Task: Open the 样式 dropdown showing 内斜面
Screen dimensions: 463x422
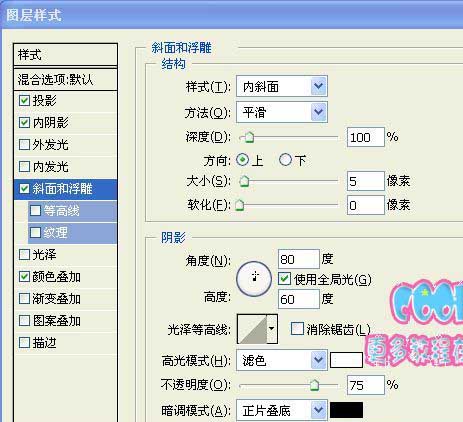Action: [x=282, y=87]
